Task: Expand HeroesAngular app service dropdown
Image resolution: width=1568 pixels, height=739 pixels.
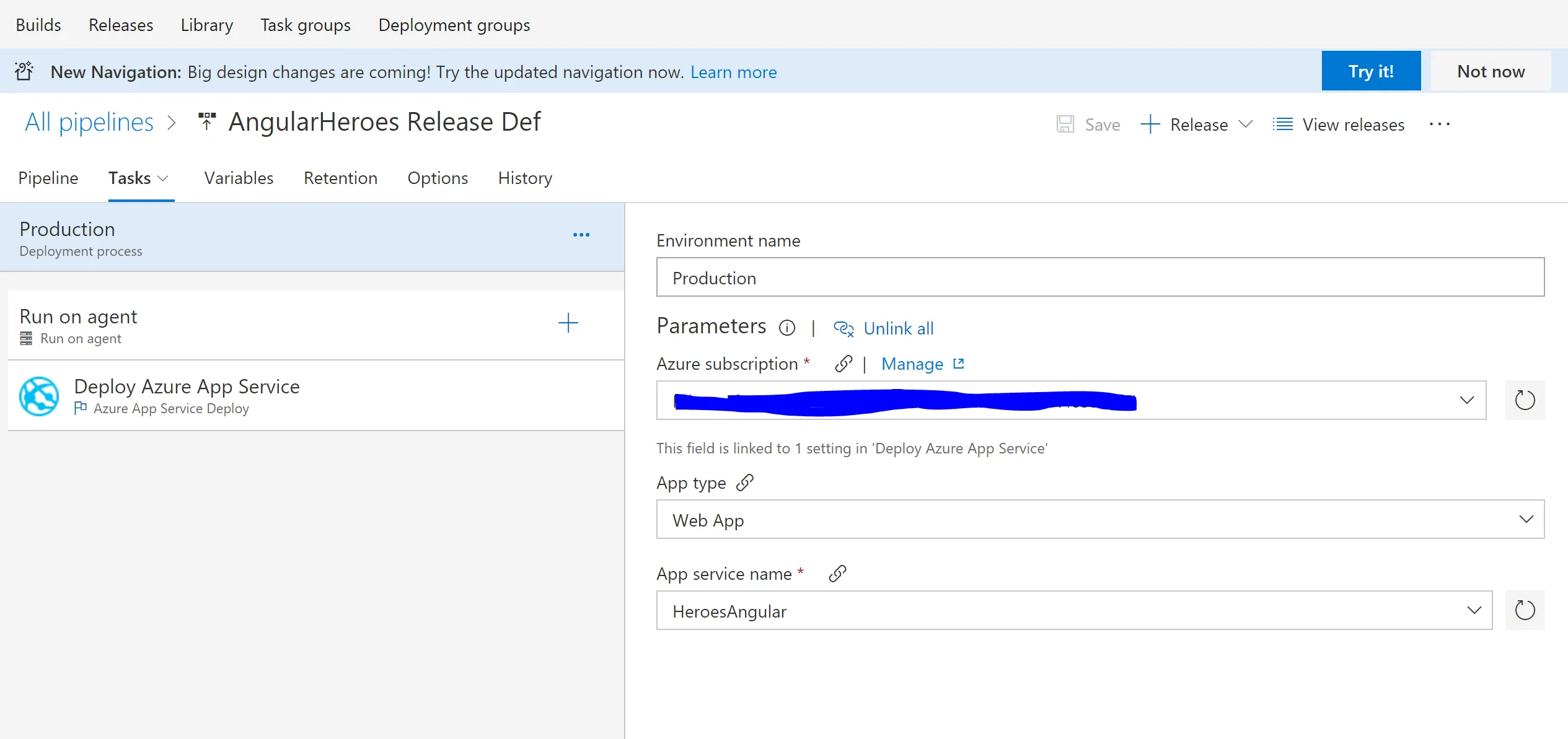Action: click(1474, 611)
